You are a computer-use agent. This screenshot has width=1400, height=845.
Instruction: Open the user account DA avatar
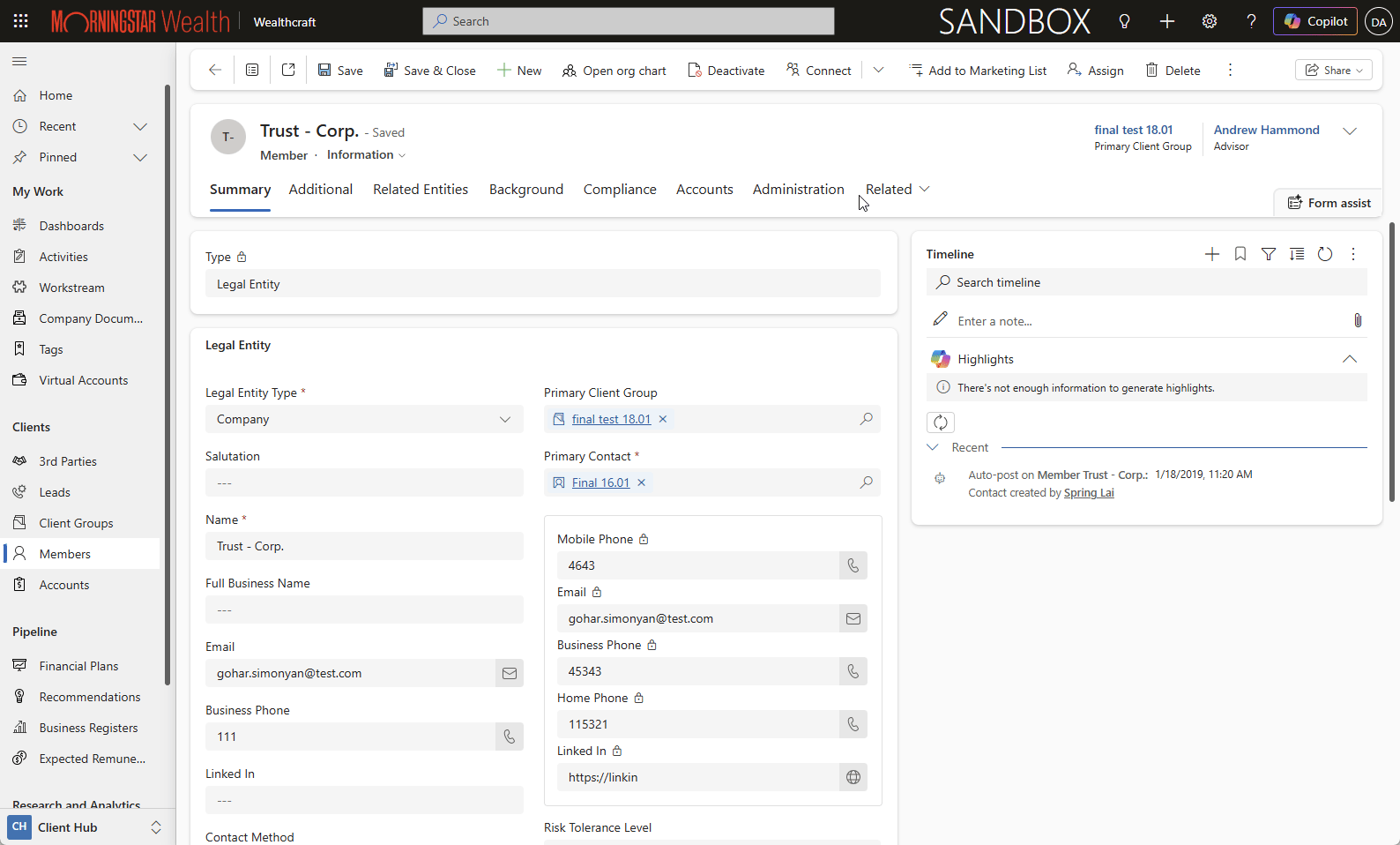[1379, 21]
